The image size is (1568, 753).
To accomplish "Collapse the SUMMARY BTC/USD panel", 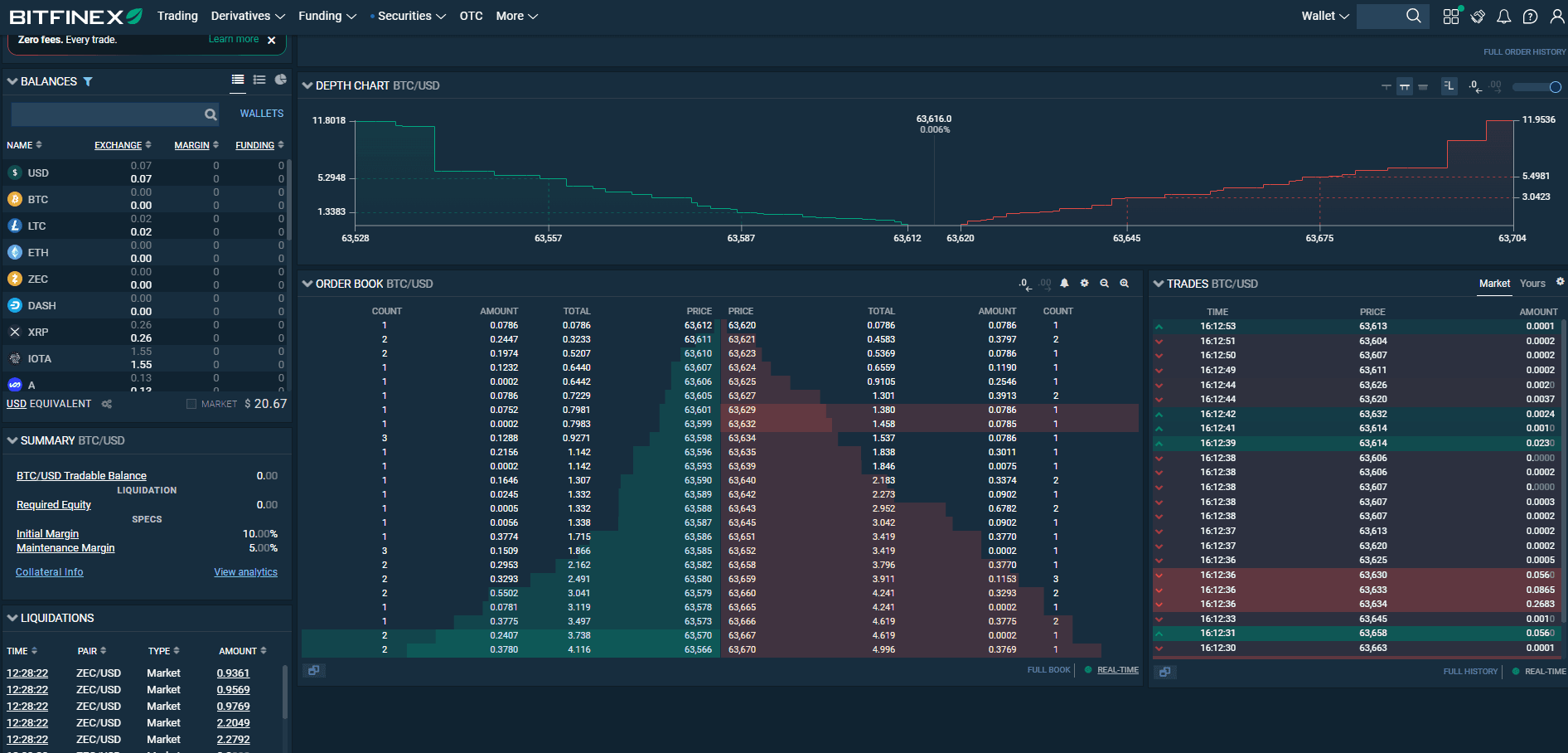I will [12, 440].
